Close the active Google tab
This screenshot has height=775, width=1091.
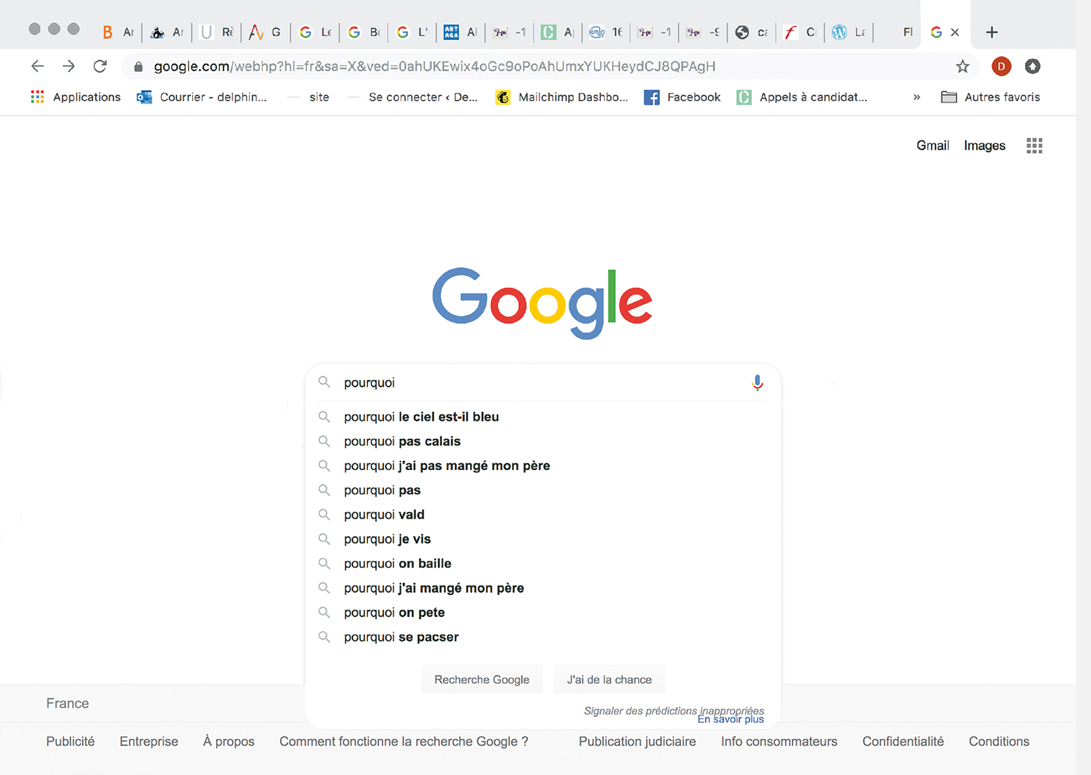click(955, 32)
